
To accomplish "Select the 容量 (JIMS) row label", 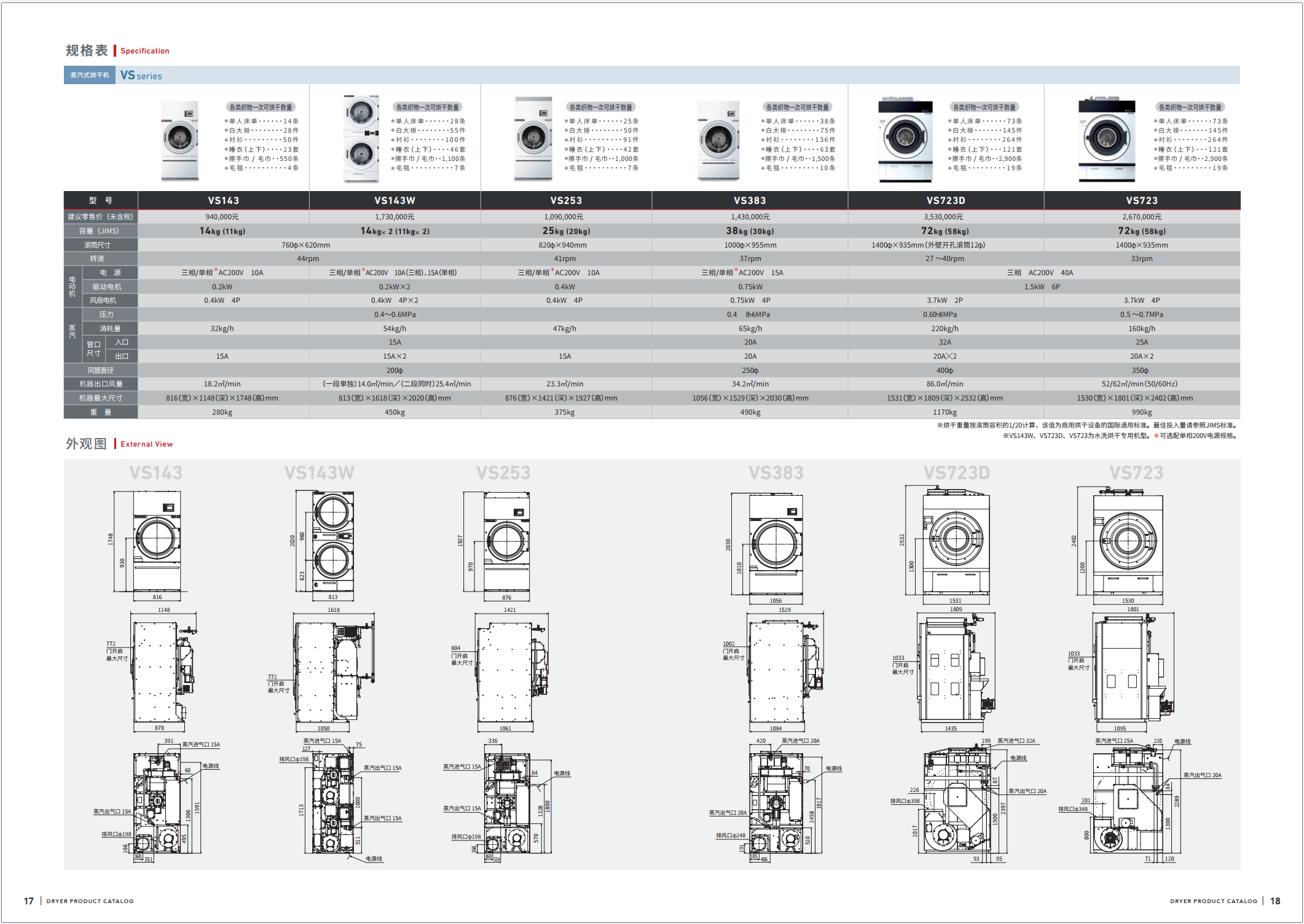I will (101, 231).
